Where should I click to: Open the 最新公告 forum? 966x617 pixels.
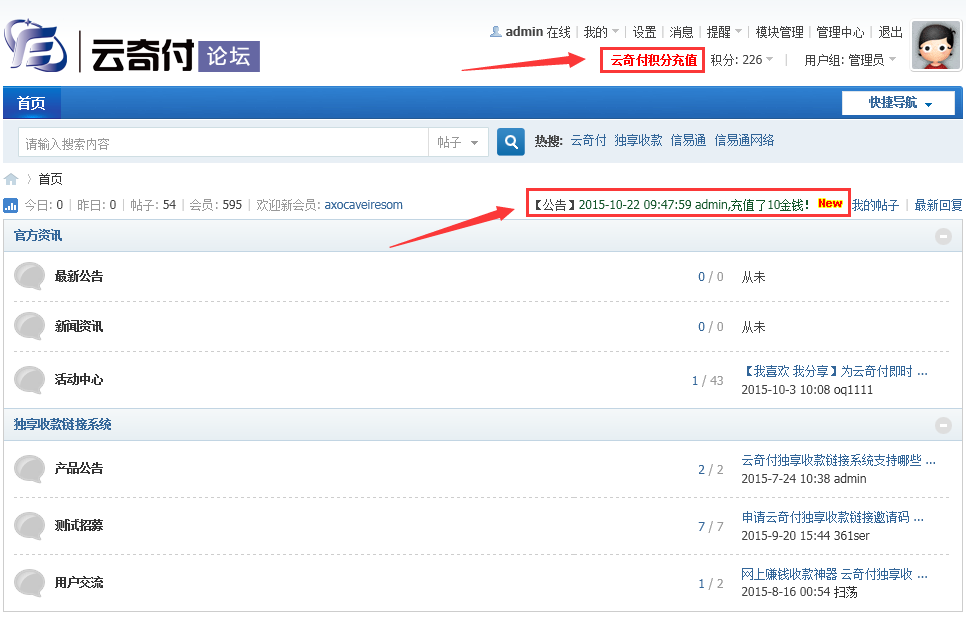79,276
